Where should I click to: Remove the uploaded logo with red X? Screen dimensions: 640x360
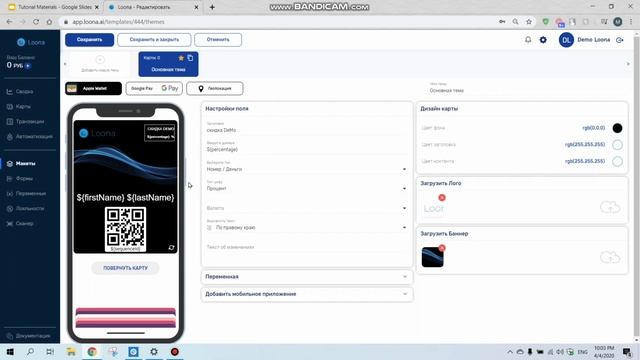coord(442,198)
